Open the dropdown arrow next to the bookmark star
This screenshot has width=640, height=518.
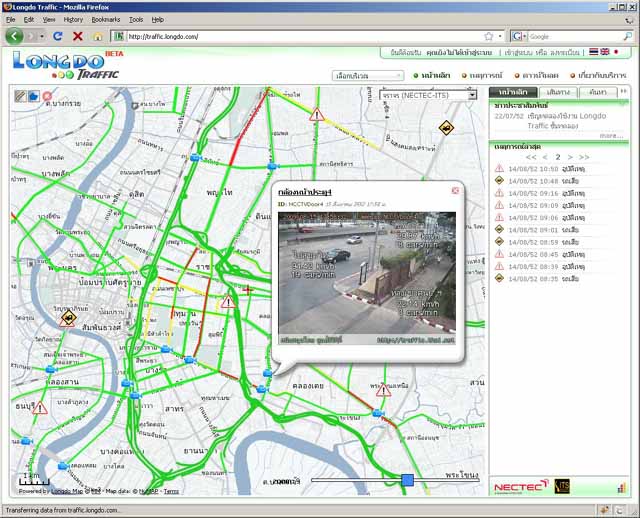(500, 36)
